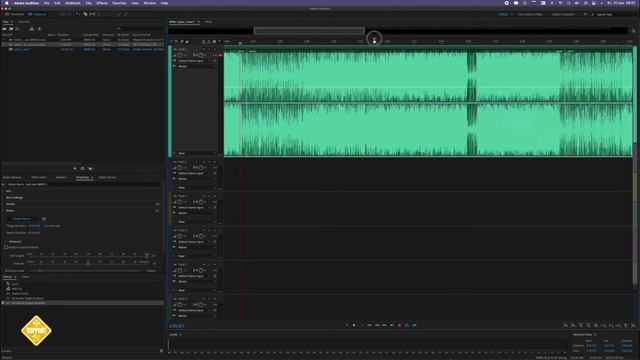Switch to the Markers tab
Screen dimensions: 640x360
tap(61, 178)
